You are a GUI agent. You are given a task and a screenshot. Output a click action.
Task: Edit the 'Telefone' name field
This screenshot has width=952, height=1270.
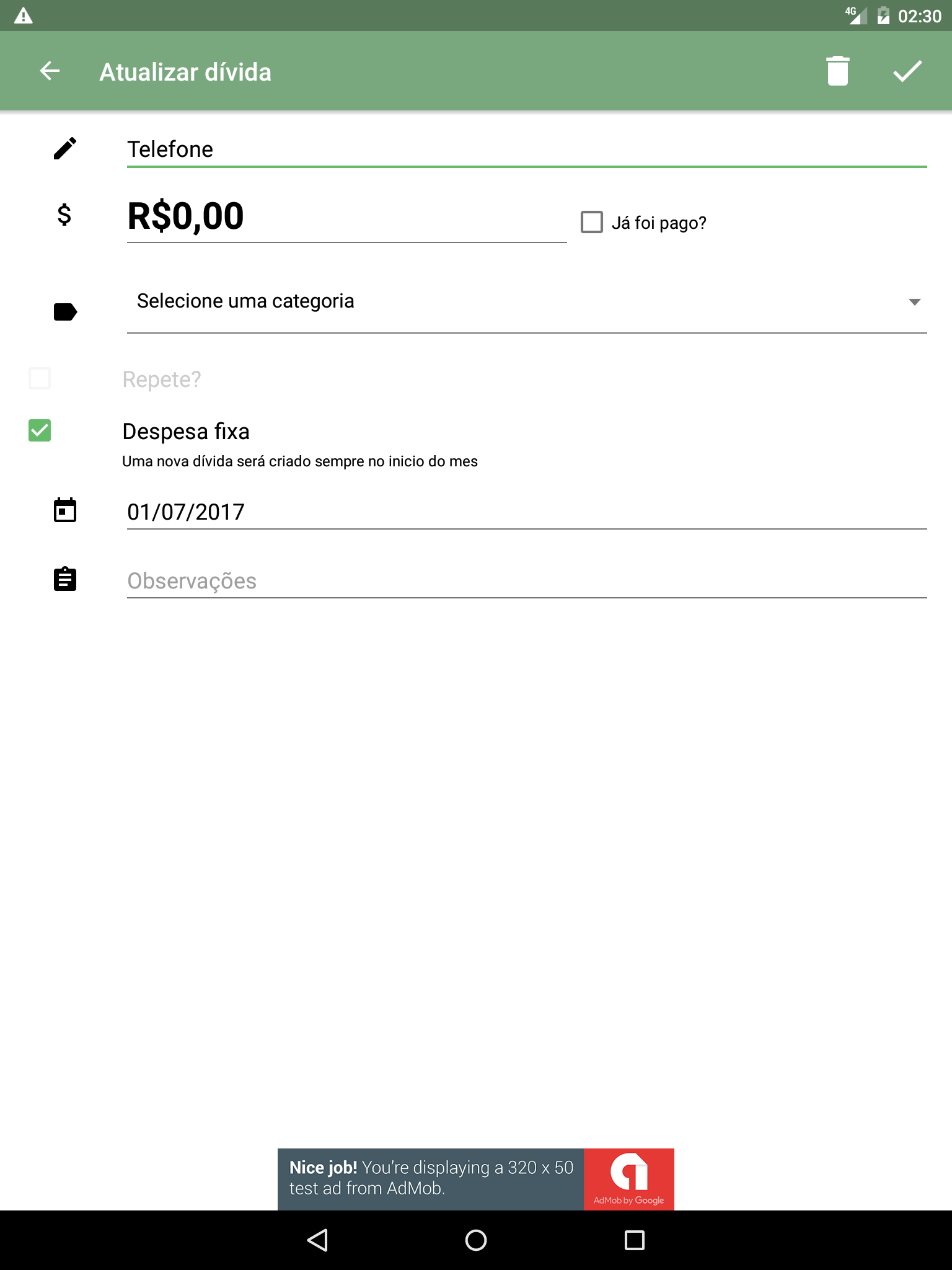click(x=526, y=149)
